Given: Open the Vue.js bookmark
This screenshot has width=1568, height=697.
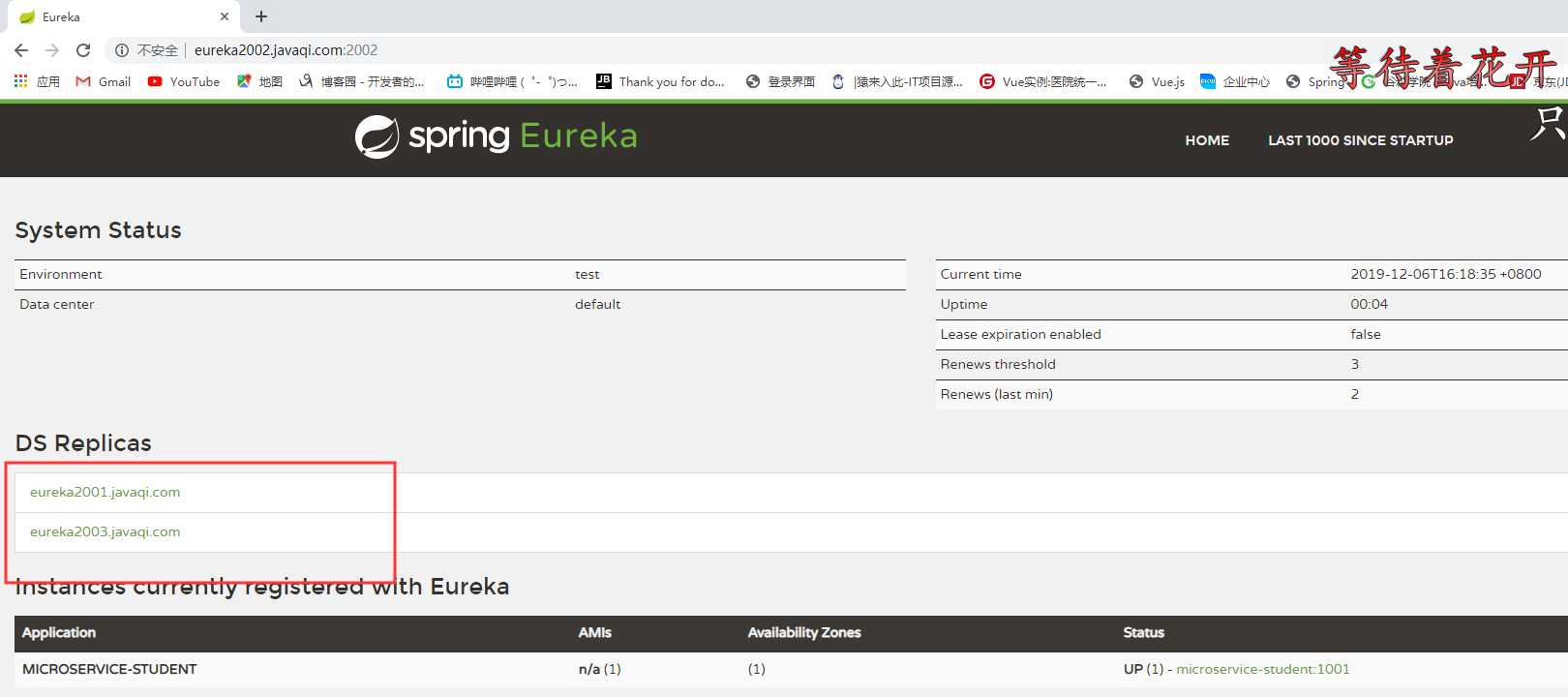Looking at the screenshot, I should [x=1157, y=82].
